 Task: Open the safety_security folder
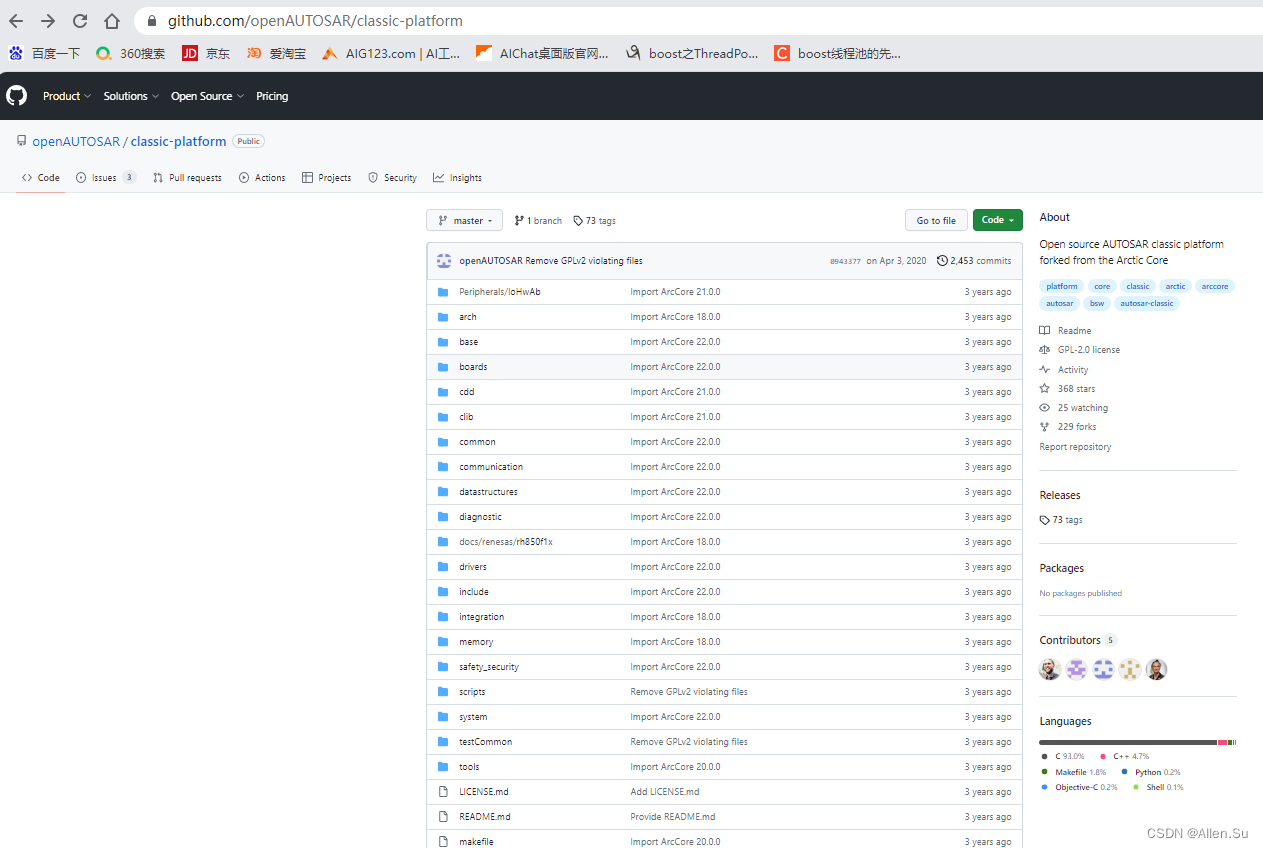489,667
